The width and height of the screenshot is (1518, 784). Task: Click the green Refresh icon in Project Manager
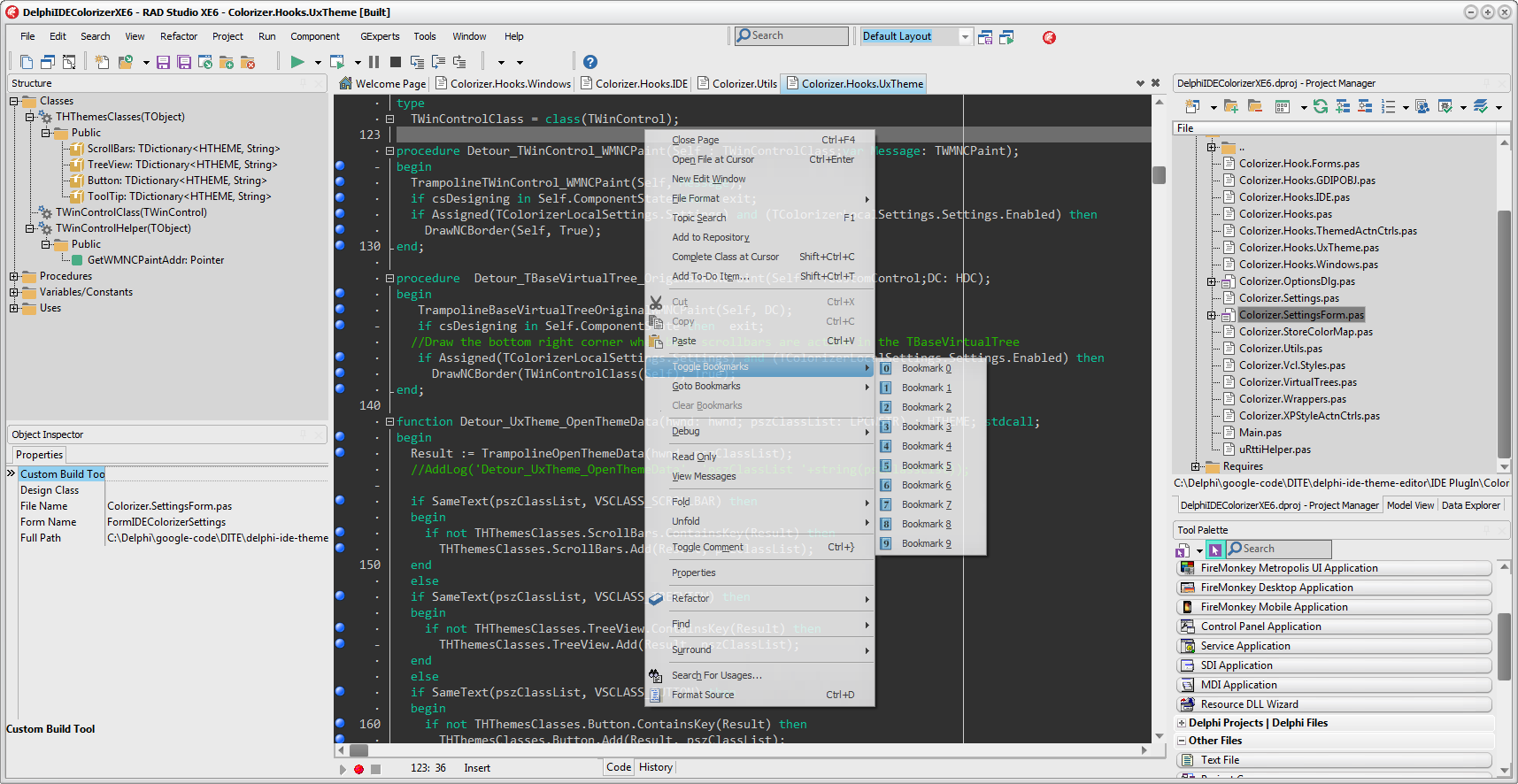coord(1321,107)
